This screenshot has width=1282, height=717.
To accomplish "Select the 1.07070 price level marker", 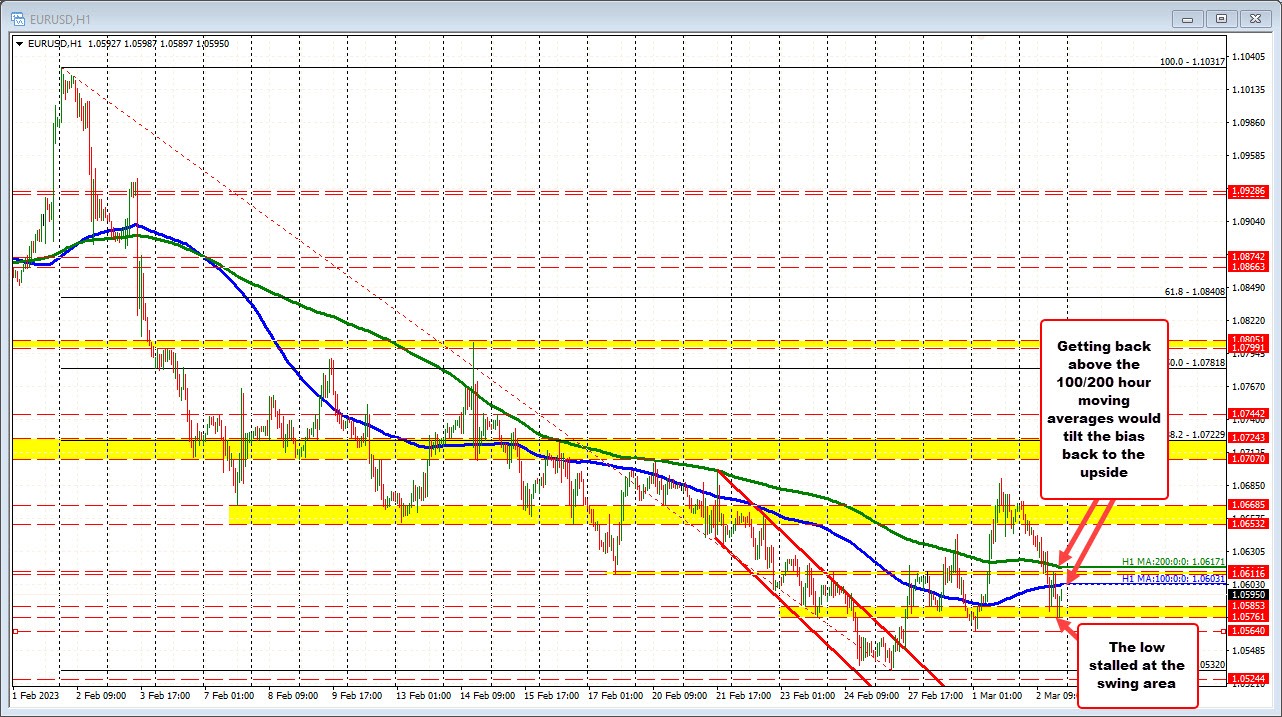I will tap(1248, 459).
